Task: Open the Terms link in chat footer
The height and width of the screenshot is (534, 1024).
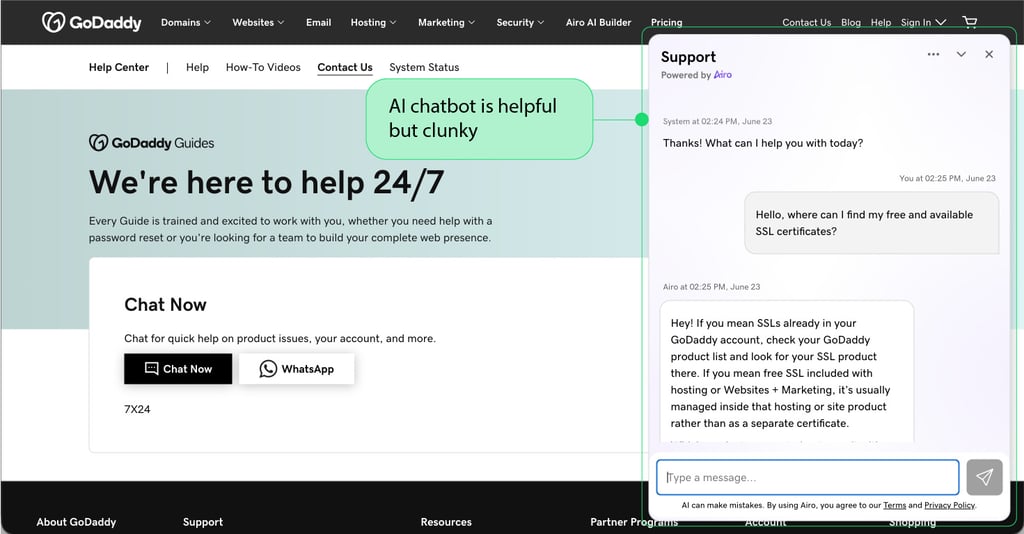Action: click(894, 505)
